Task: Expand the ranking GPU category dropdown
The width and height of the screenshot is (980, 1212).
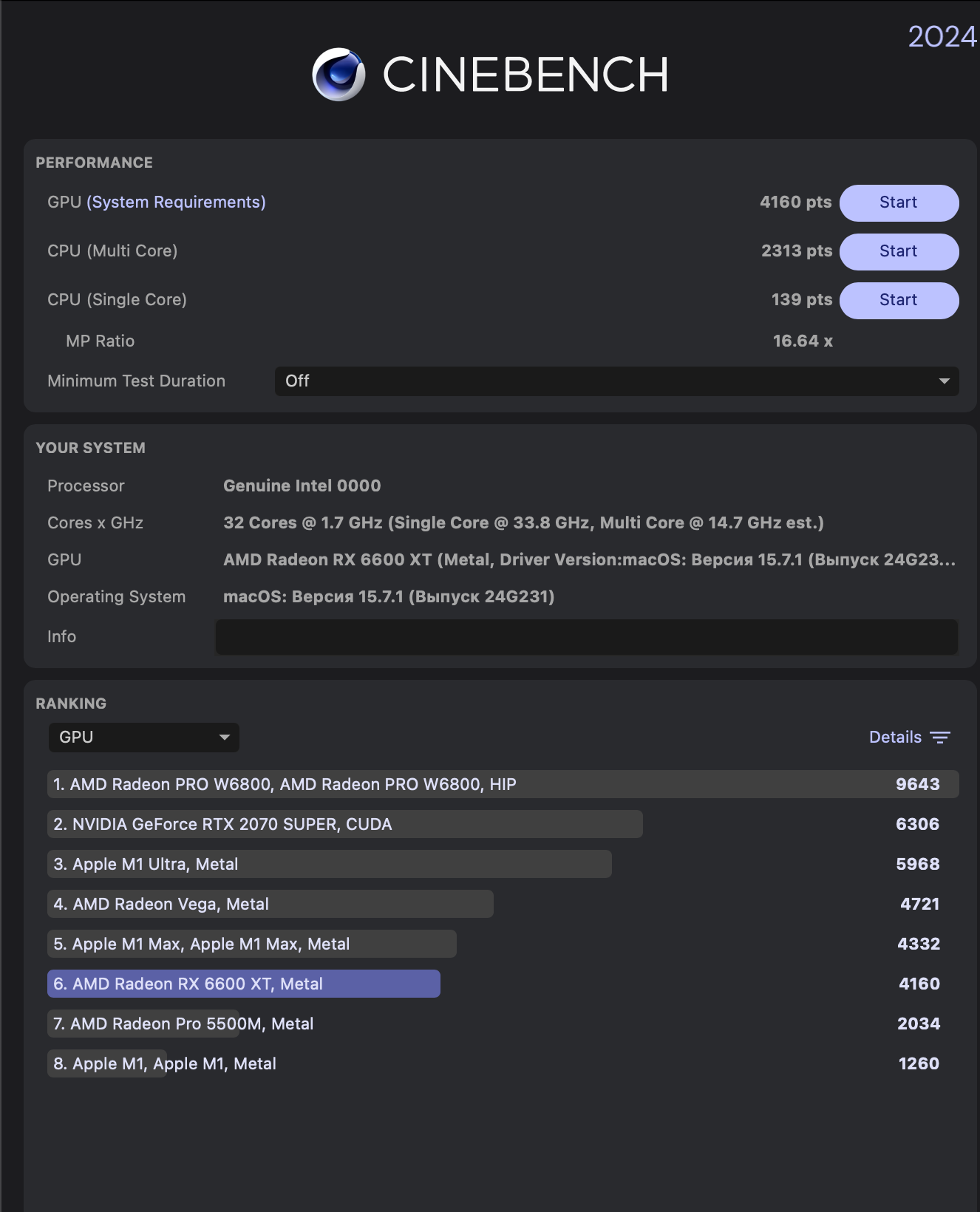Action: click(143, 738)
